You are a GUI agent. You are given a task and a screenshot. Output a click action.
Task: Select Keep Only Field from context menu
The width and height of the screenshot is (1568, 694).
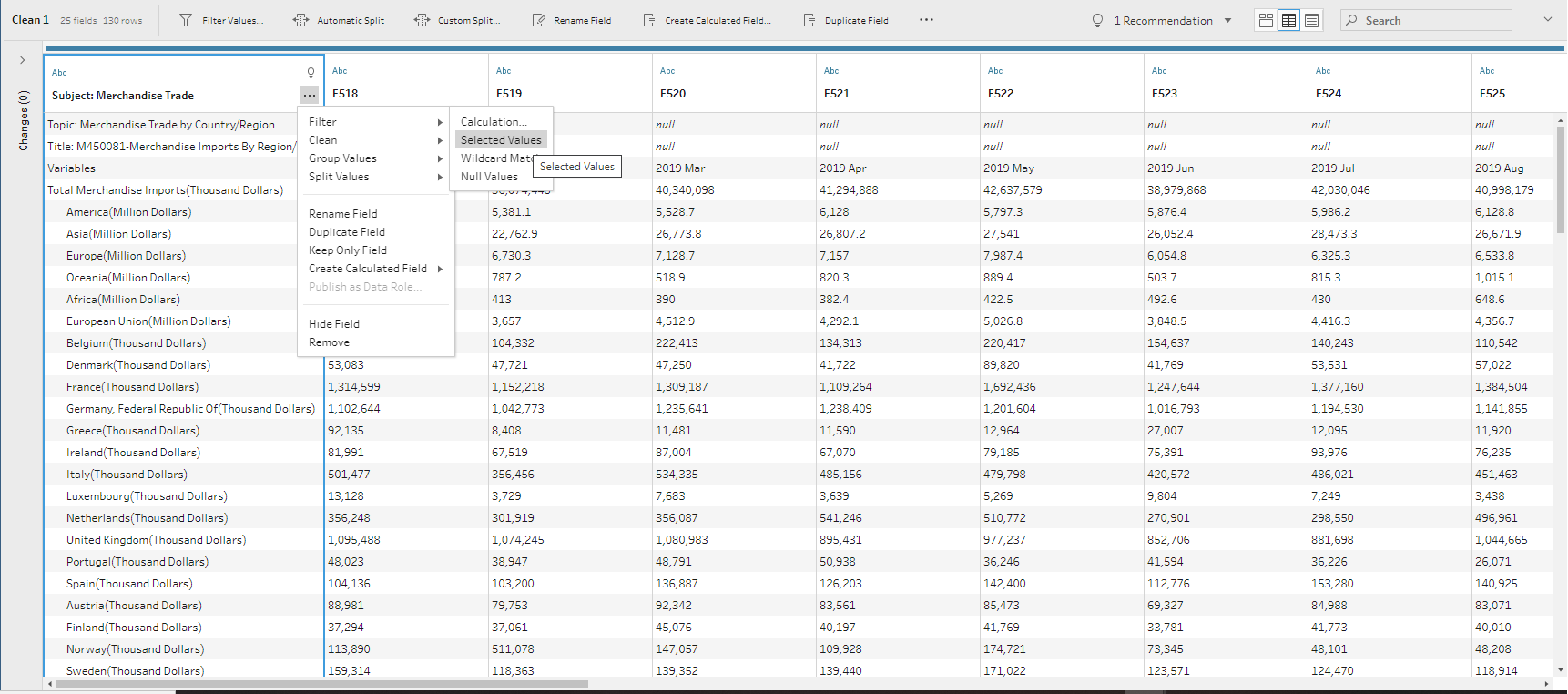pyautogui.click(x=348, y=250)
